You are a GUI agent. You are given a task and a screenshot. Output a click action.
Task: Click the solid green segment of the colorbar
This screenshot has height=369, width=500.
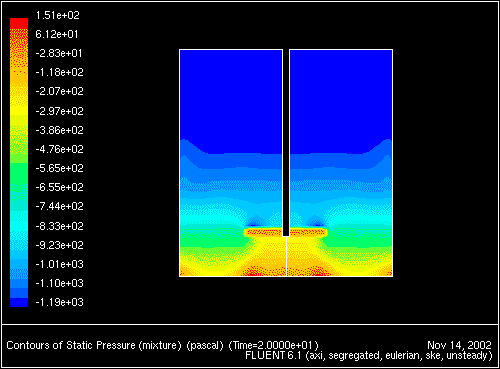point(19,172)
